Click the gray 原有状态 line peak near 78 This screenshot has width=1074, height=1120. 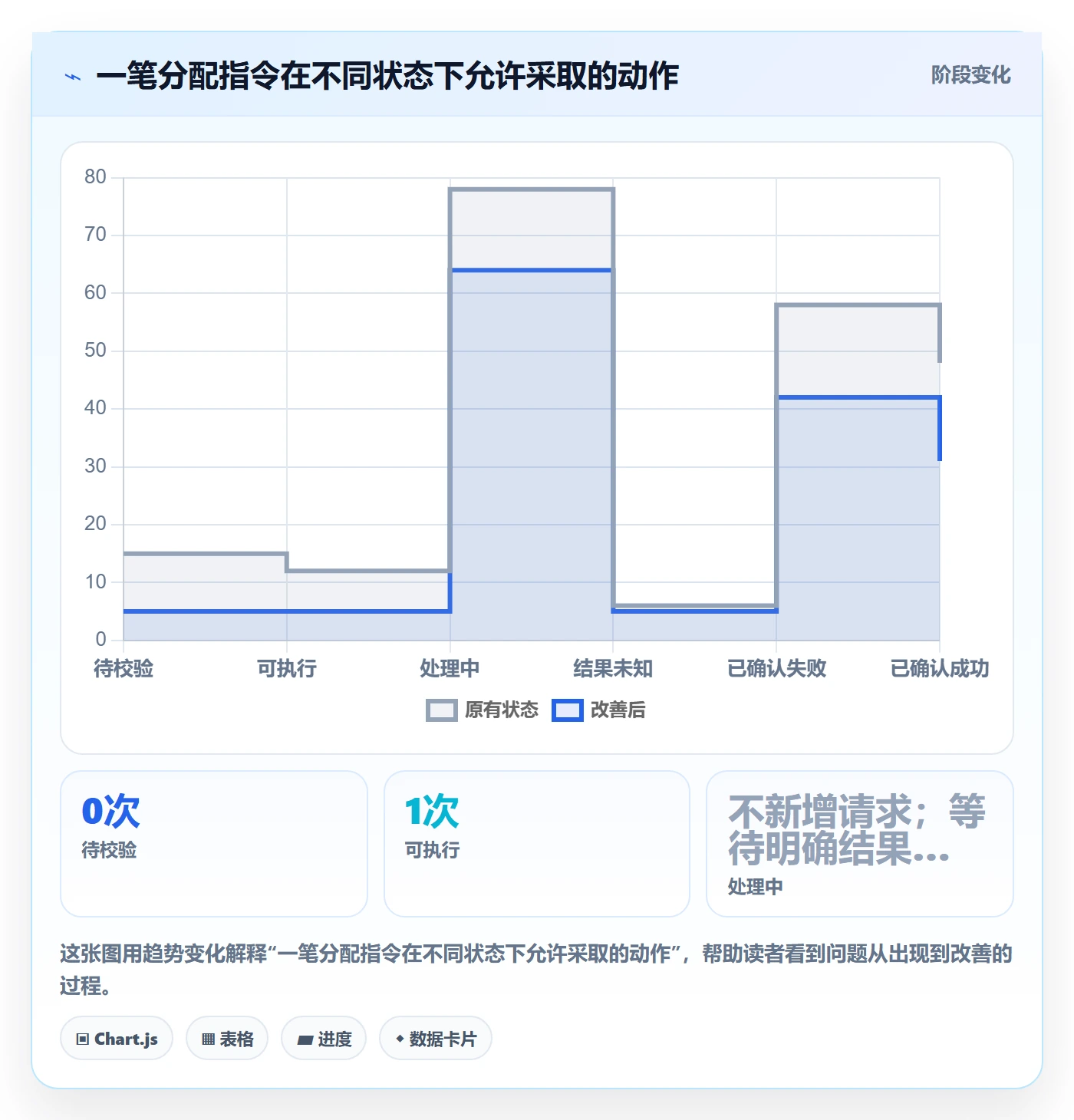point(532,189)
